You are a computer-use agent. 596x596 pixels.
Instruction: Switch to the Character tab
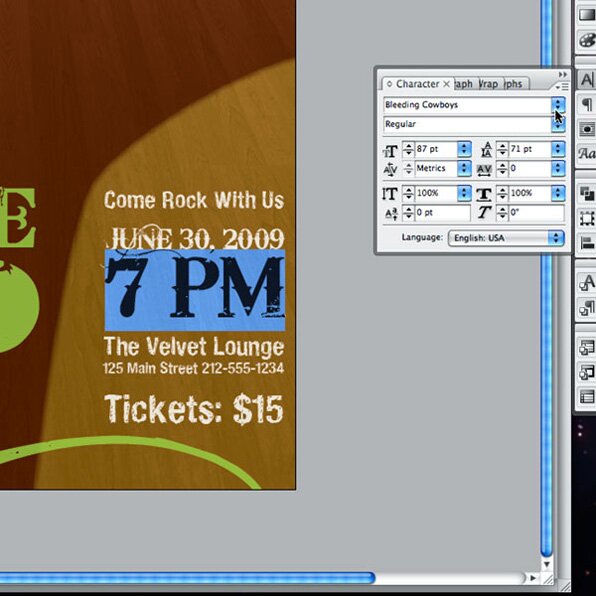(417, 84)
